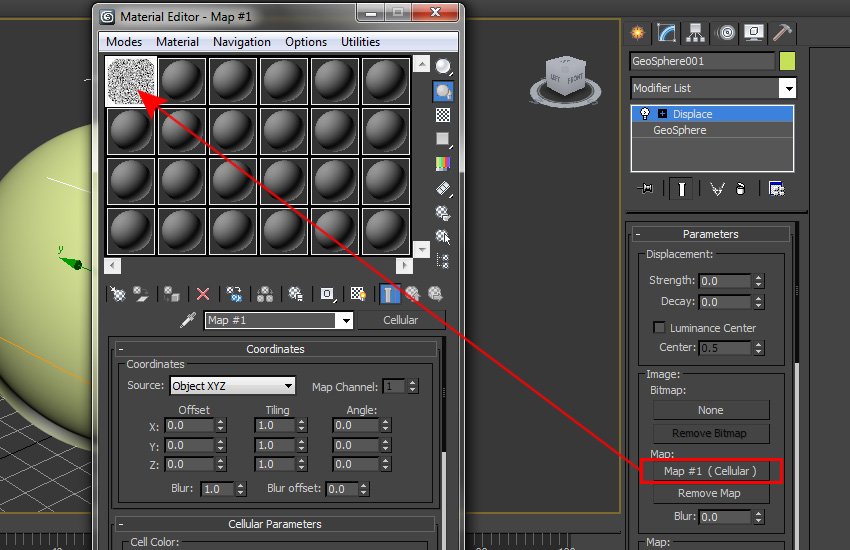Click the Reset Map/Mtl (red X) icon
Image resolution: width=850 pixels, height=550 pixels.
(203, 294)
